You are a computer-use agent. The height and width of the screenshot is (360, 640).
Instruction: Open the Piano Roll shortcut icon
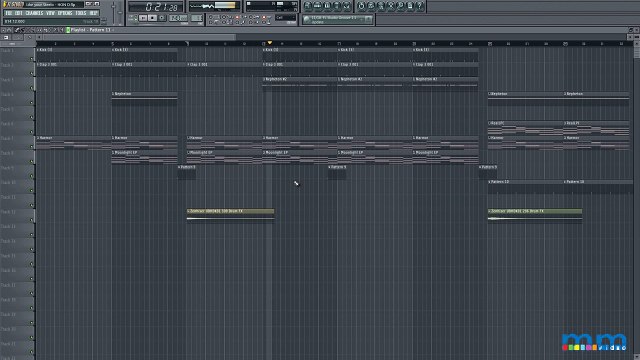click(x=327, y=6)
